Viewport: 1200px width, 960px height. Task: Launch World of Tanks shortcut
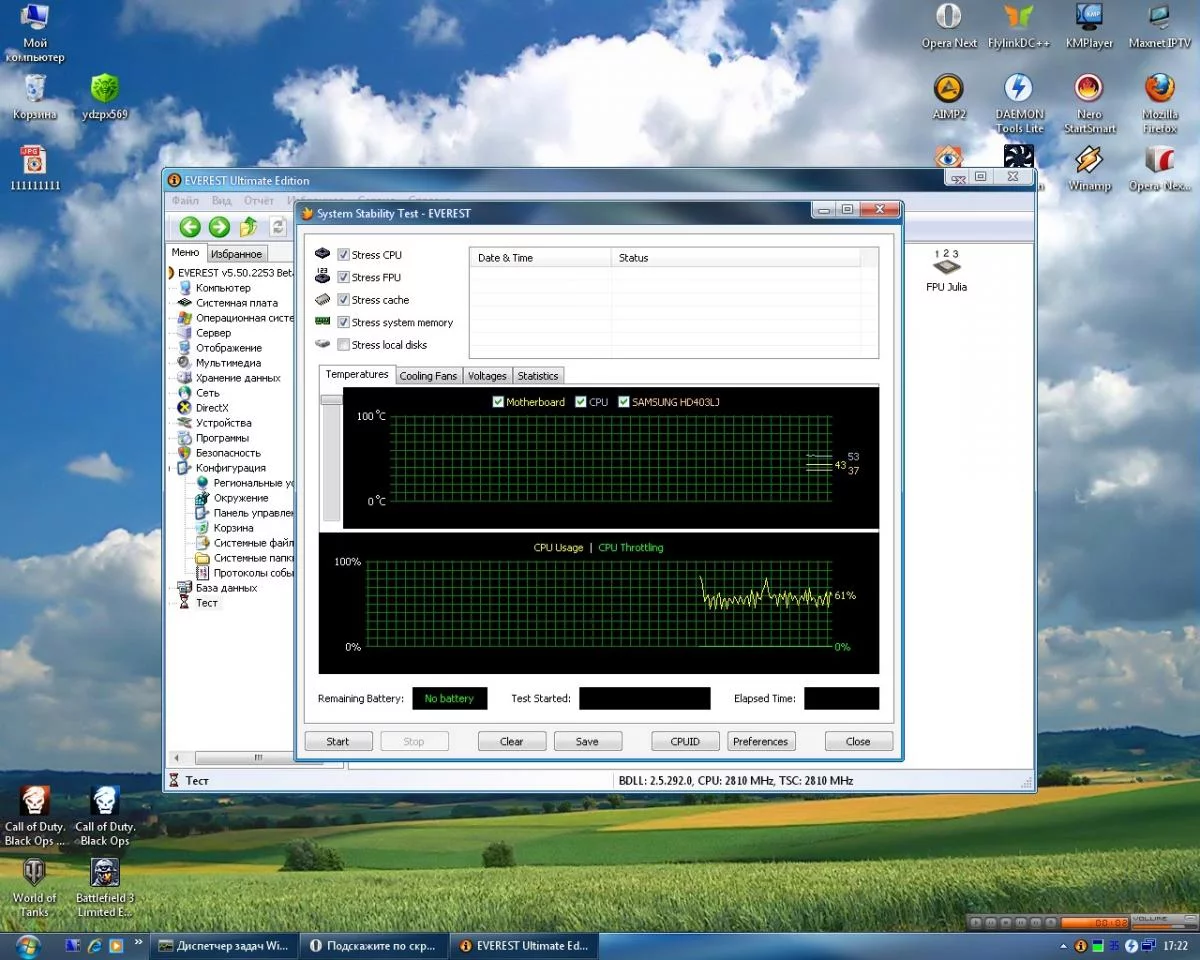34,888
